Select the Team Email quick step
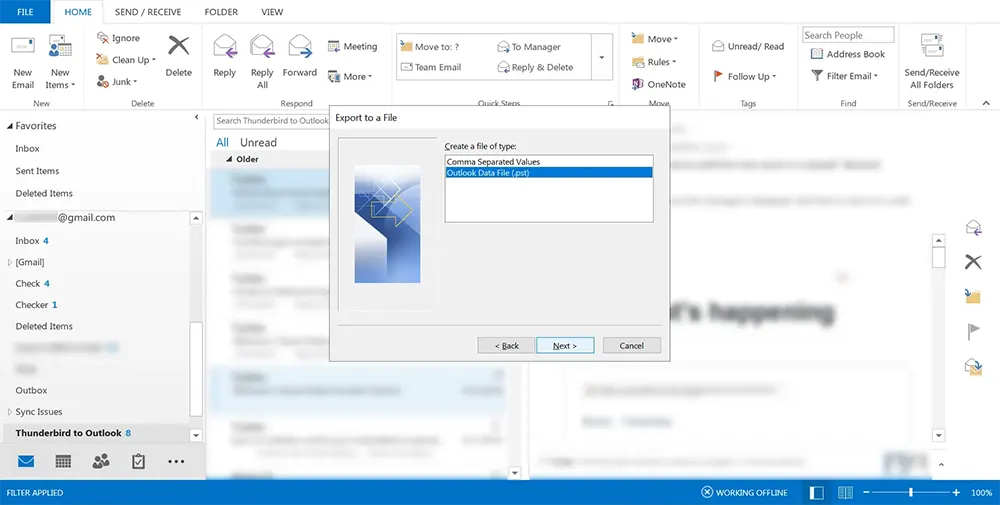The height and width of the screenshot is (505, 1000). click(430, 67)
